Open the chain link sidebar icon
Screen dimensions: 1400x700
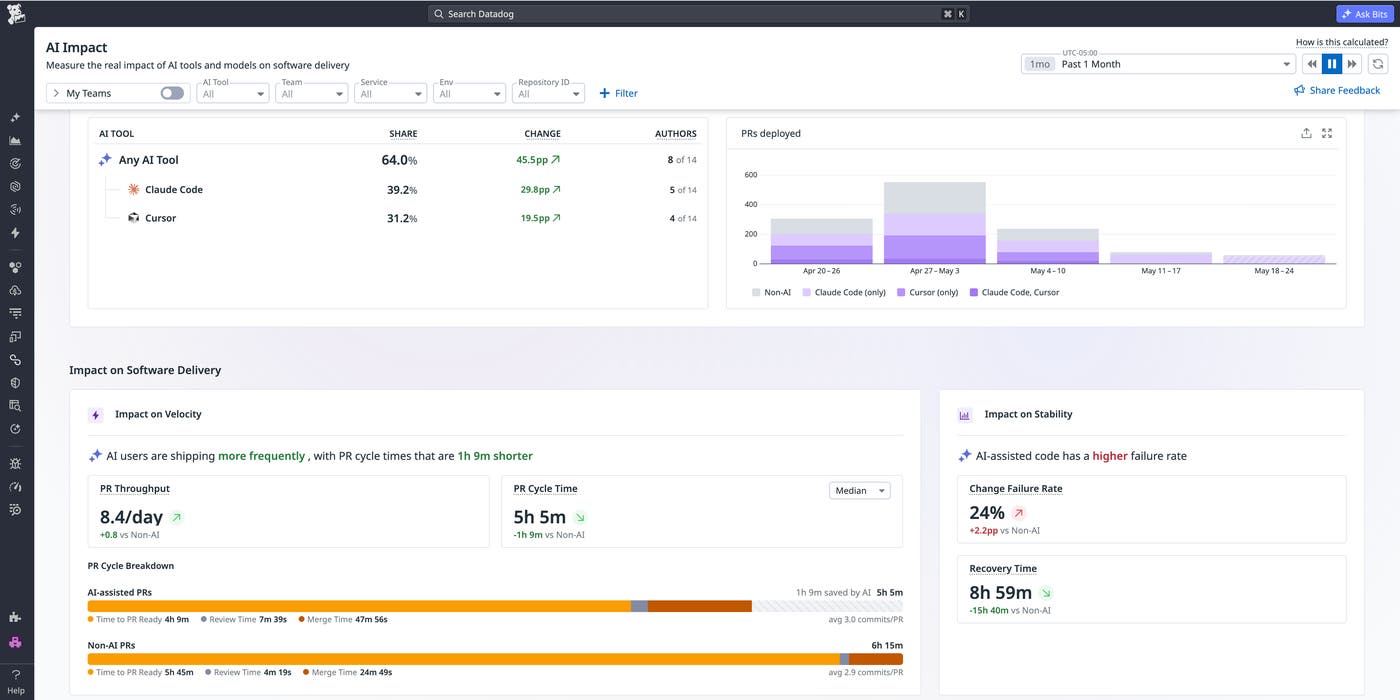point(15,360)
